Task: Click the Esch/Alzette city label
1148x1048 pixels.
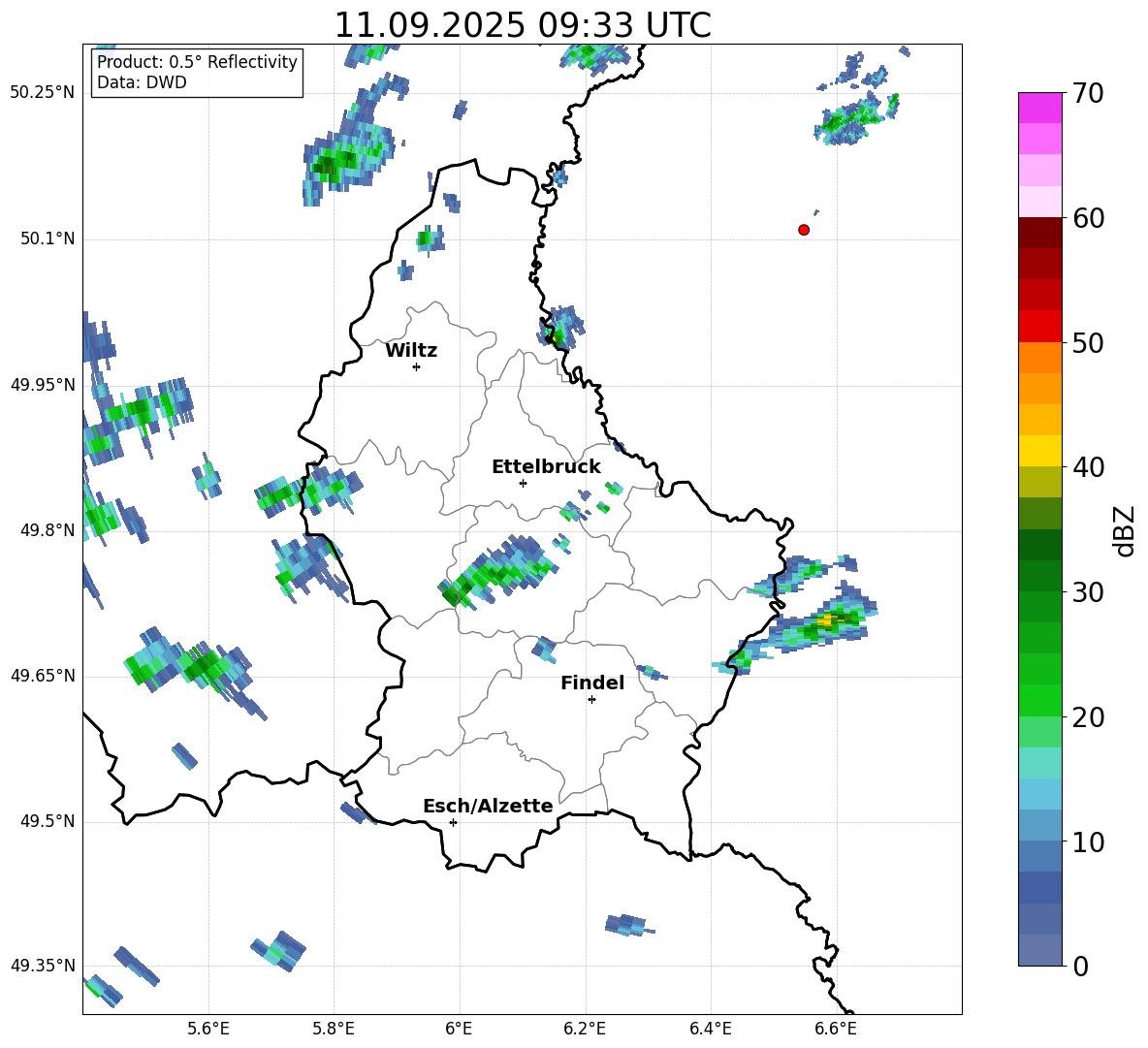Action: pos(488,807)
